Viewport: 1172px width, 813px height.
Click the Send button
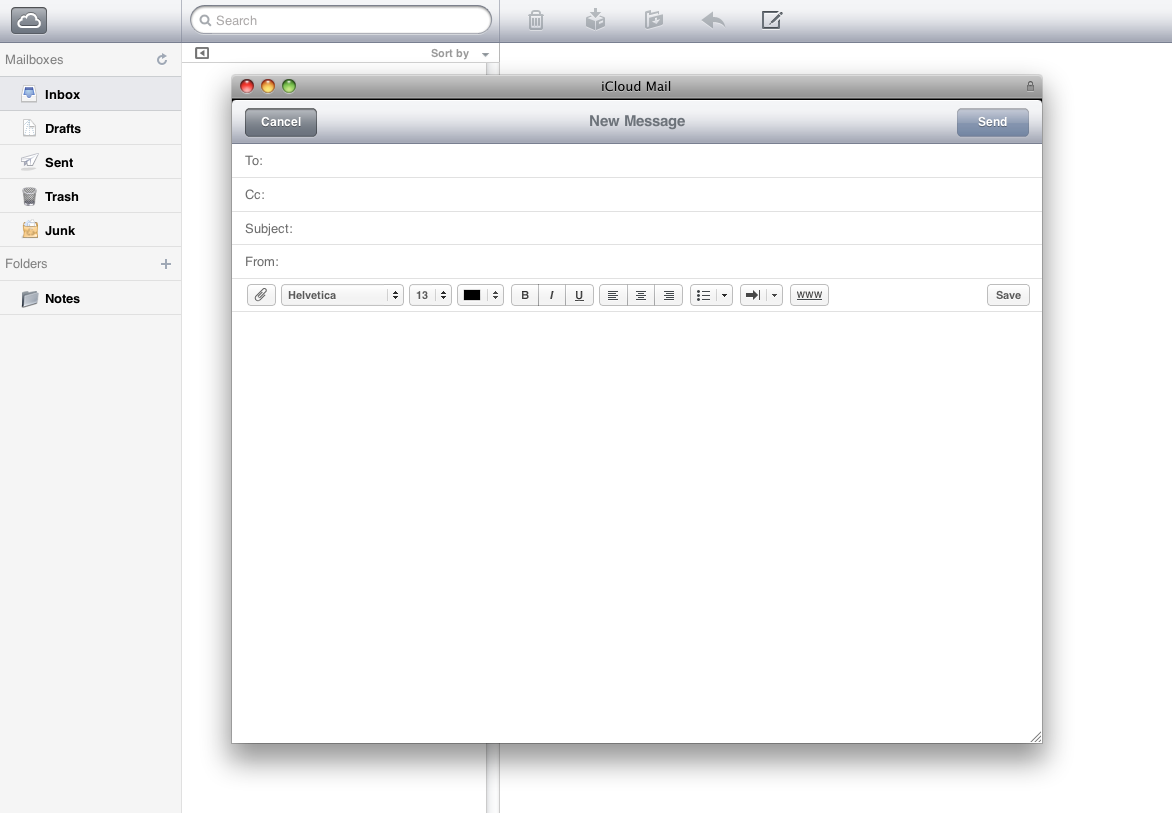[993, 122]
